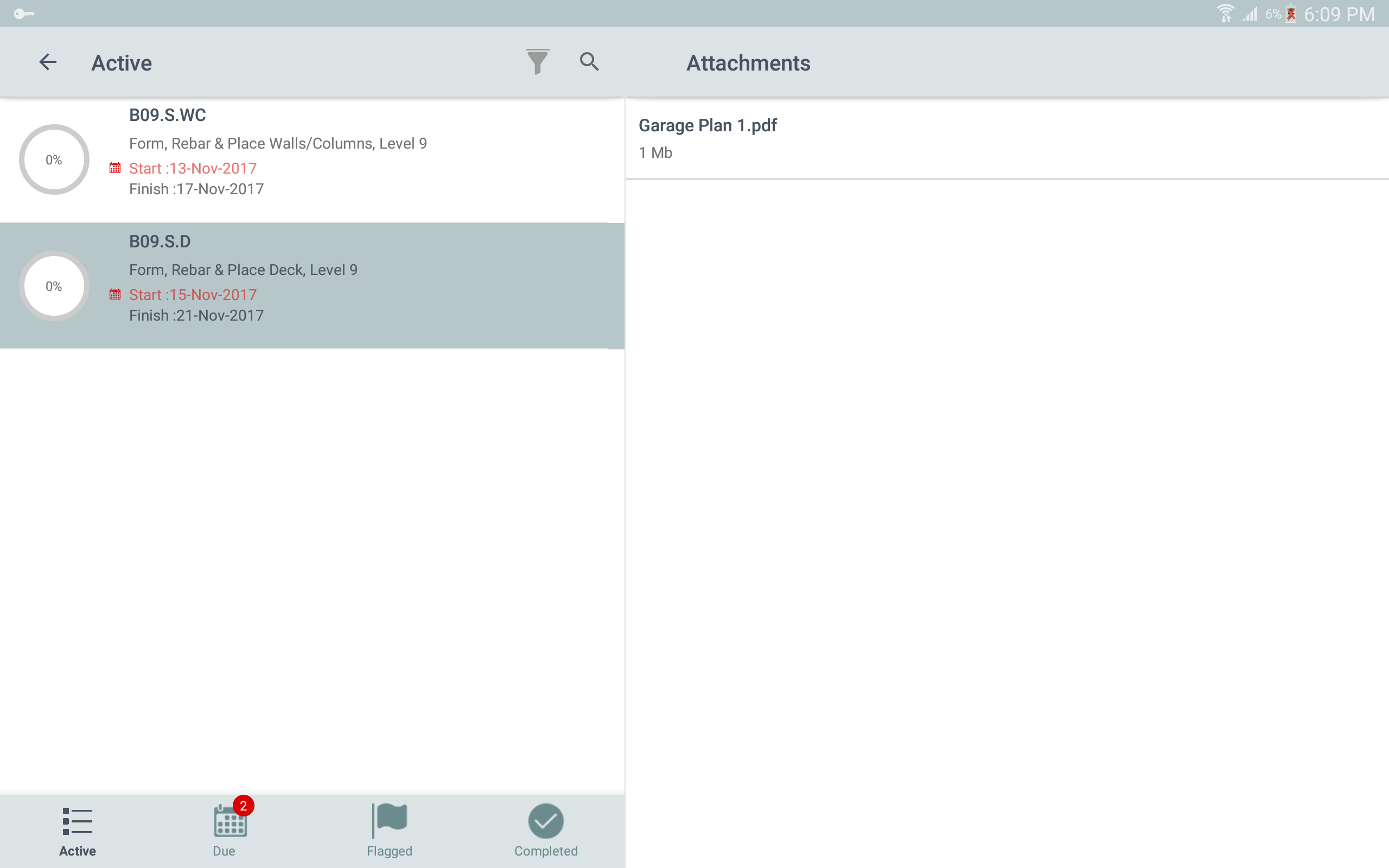Open the filter funnel icon
The height and width of the screenshot is (868, 1389).
[537, 61]
